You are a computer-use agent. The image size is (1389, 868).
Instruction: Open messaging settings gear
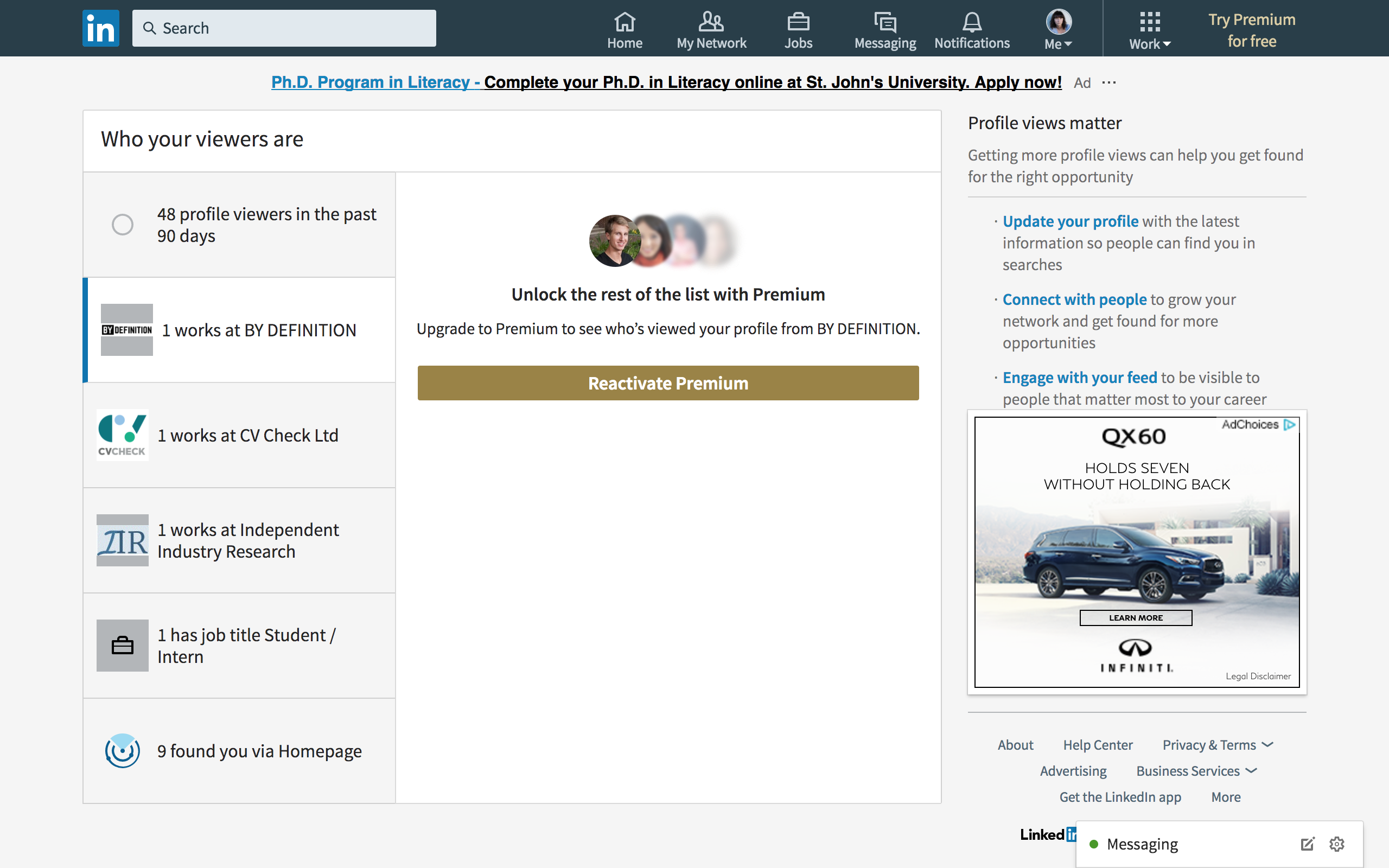(1337, 844)
